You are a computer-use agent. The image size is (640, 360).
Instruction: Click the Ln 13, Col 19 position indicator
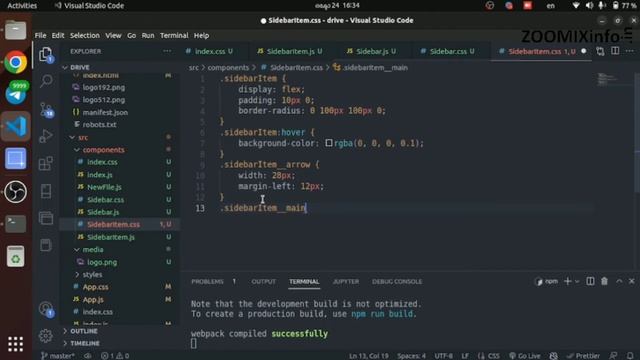pos(369,356)
